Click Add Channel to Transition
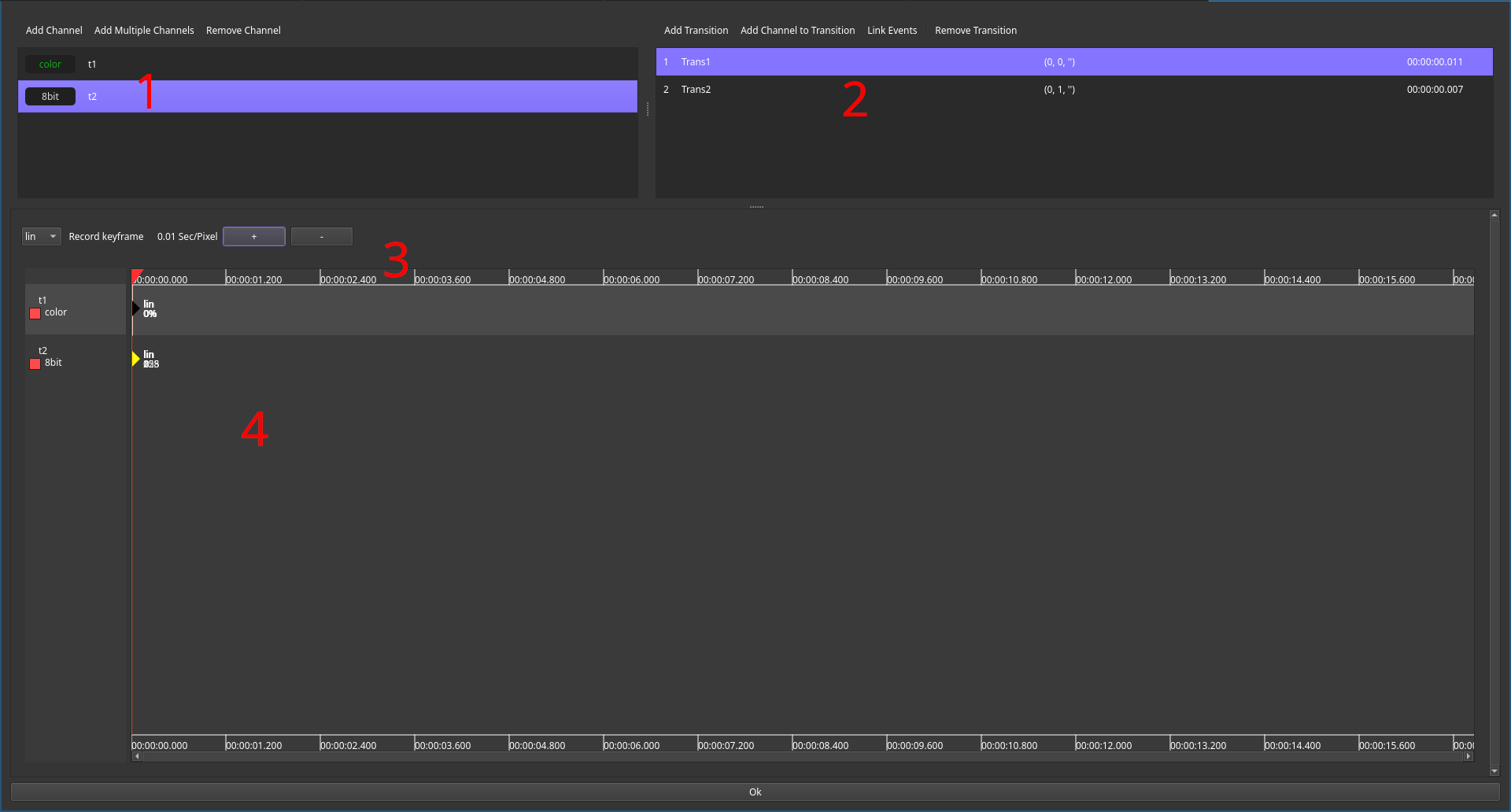 797,31
